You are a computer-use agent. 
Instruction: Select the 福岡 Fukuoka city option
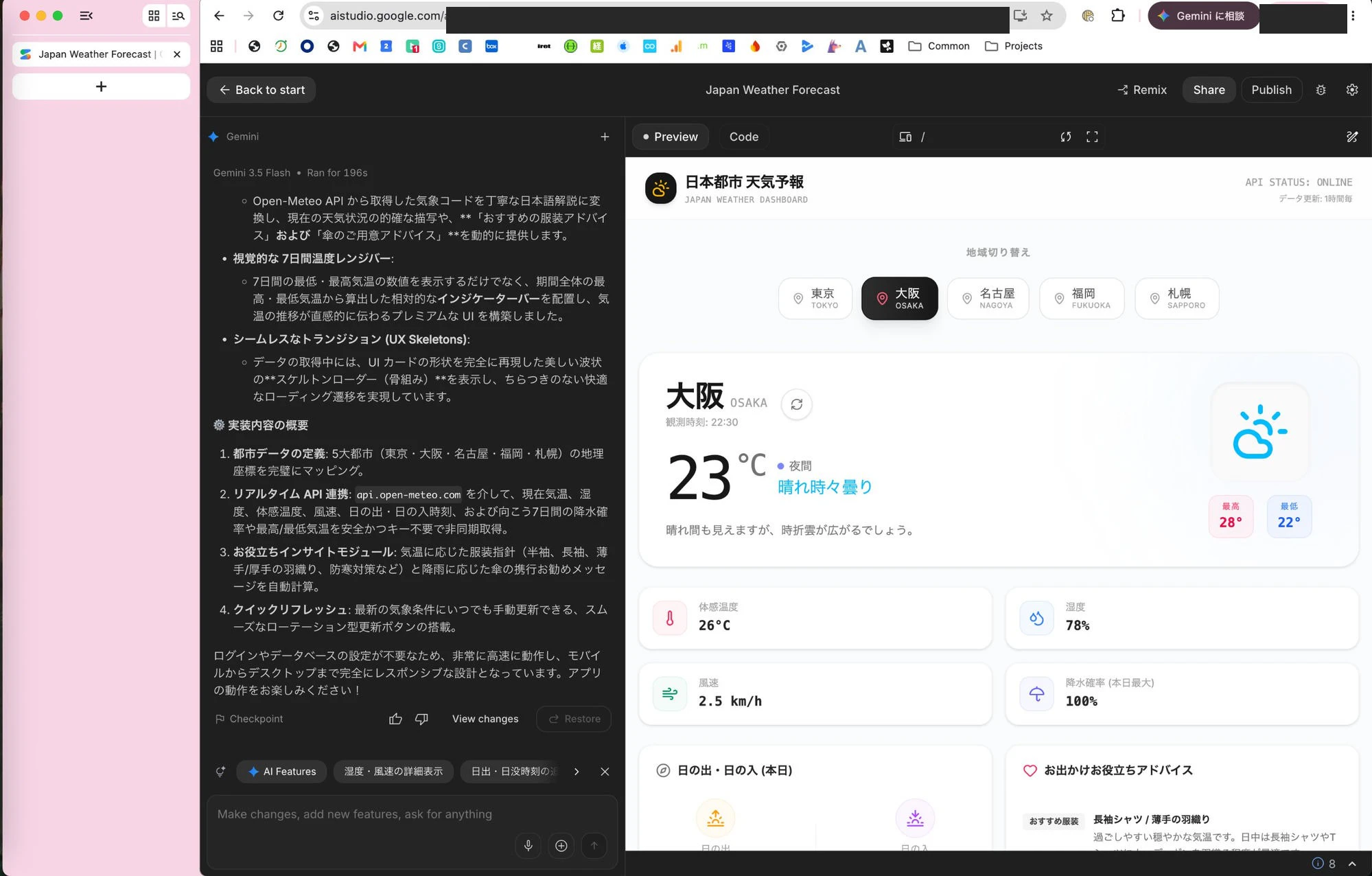[x=1082, y=299]
